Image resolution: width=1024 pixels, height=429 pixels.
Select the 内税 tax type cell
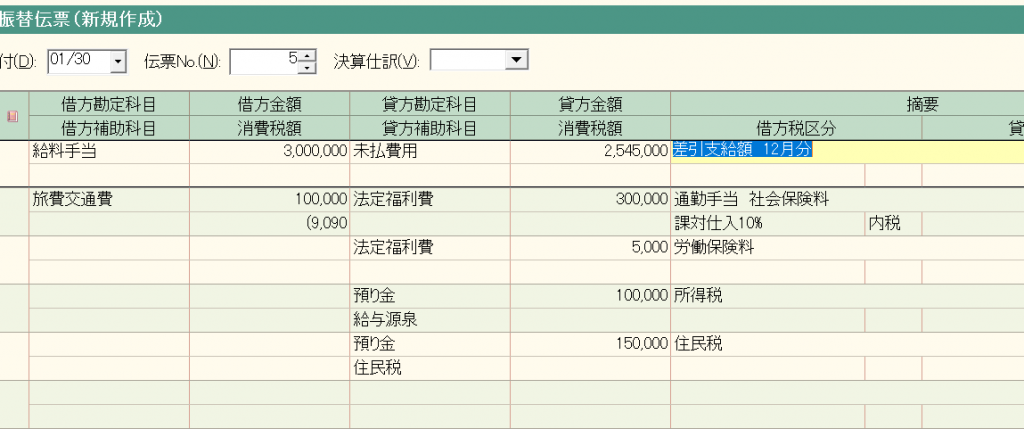[x=893, y=224]
